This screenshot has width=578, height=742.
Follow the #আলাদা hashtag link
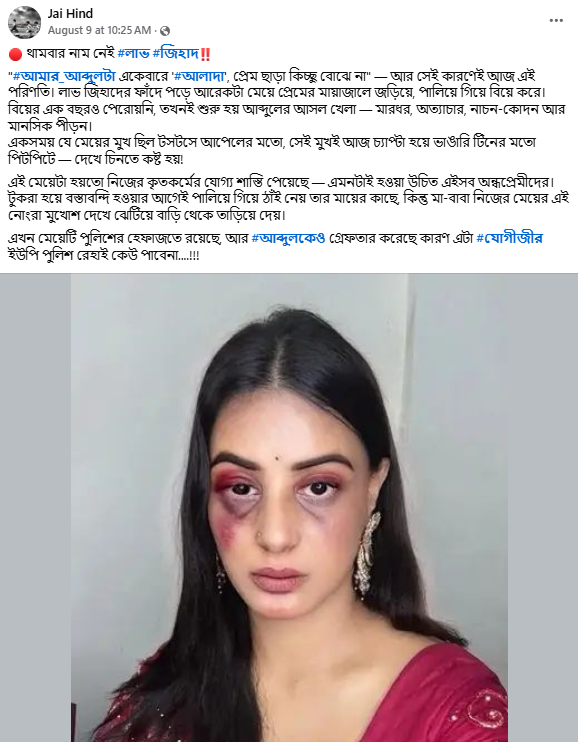[199, 76]
